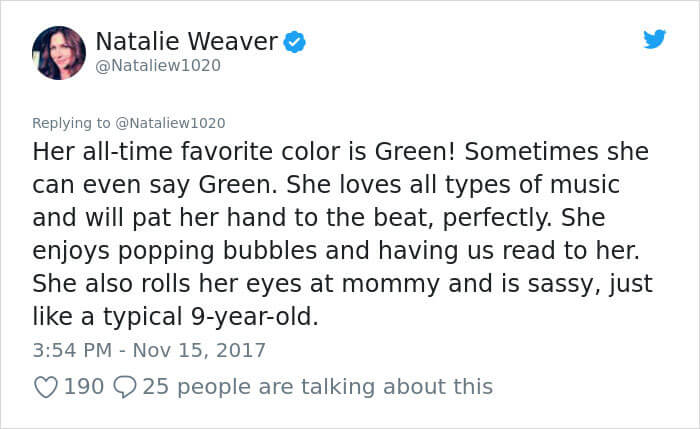The height and width of the screenshot is (429, 700).
Task: Click the "Replying to" label
Action: (x=72, y=123)
